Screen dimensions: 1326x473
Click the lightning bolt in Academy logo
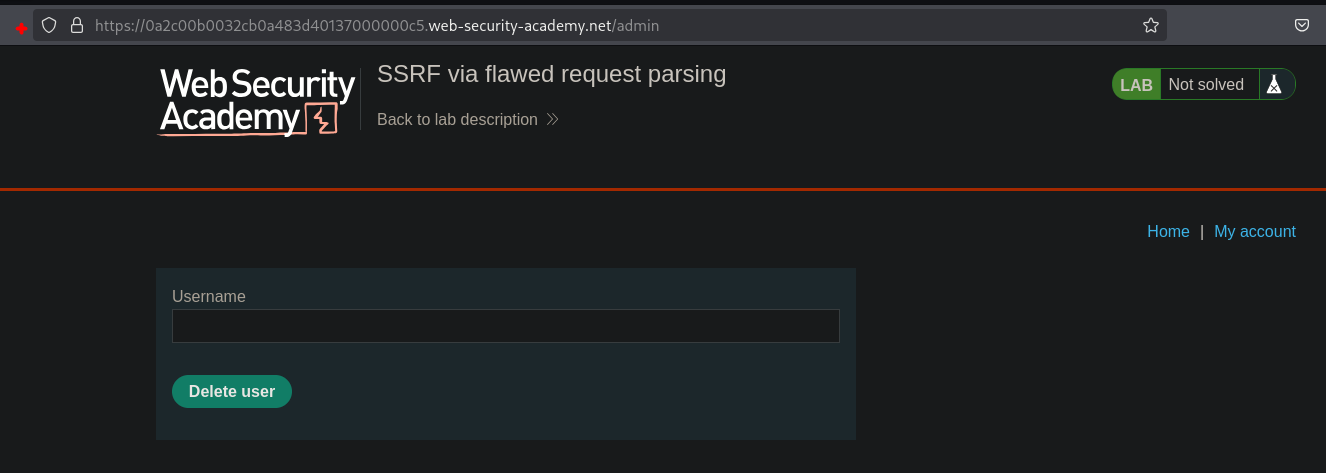(321, 119)
